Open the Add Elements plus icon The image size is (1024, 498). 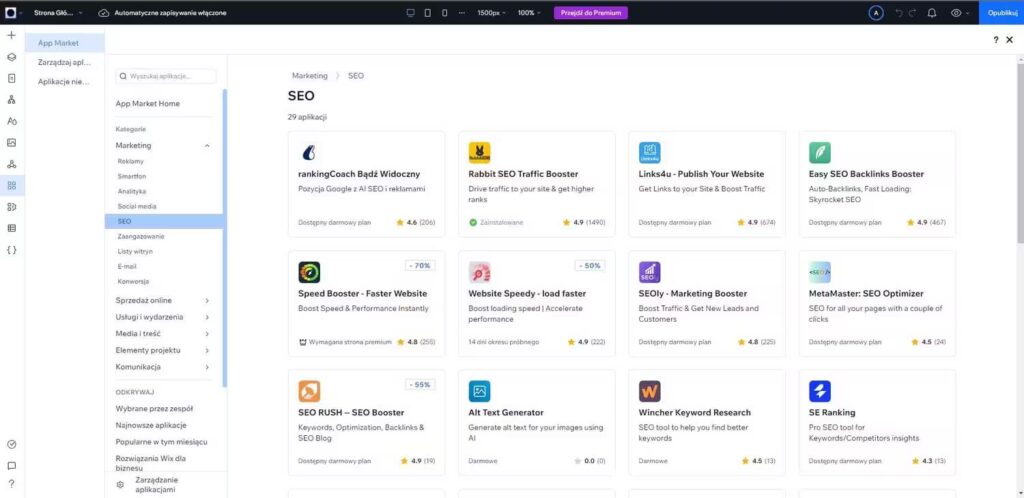pyautogui.click(x=11, y=35)
